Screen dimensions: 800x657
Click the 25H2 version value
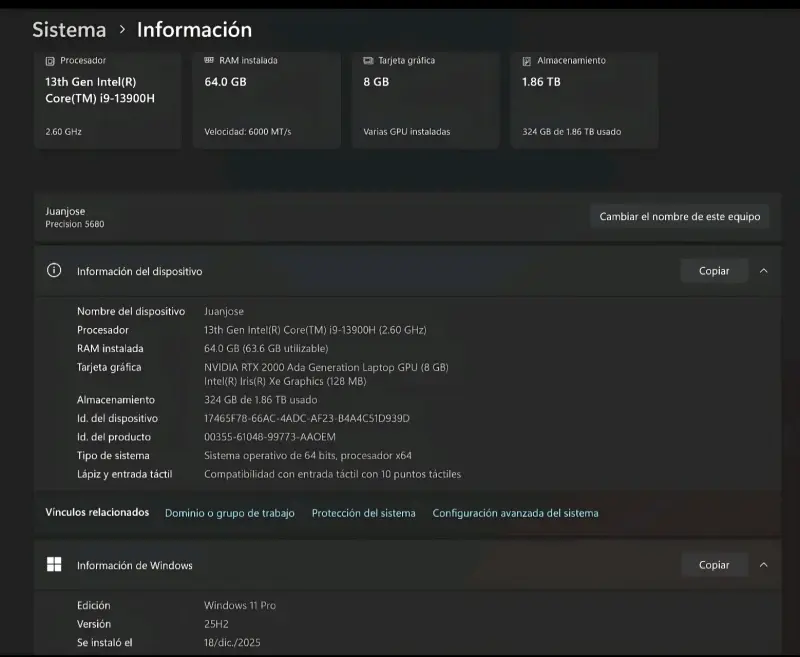216,624
